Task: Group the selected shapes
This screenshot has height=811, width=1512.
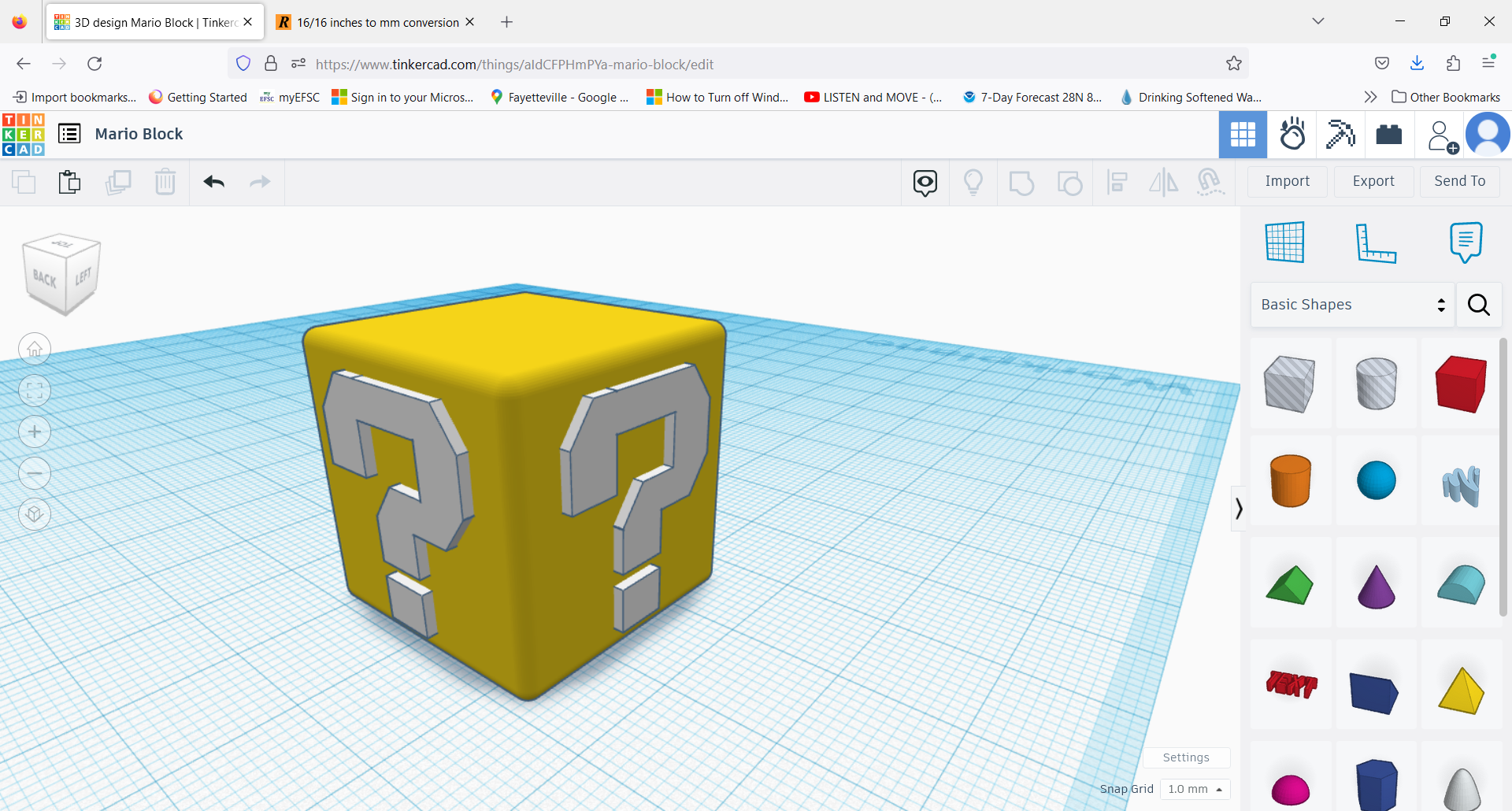Action: pos(1021,182)
